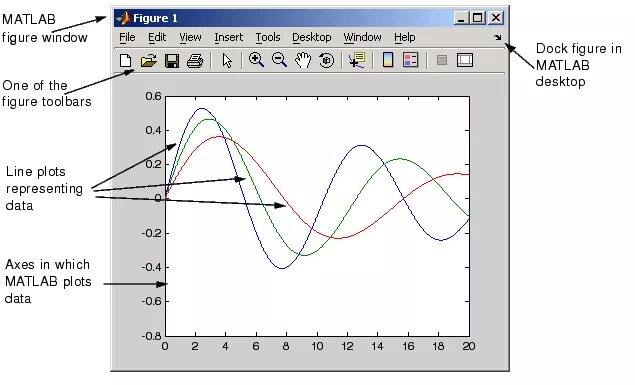This screenshot has width=635, height=385.
Task: Open the Tools menu
Action: (268, 37)
